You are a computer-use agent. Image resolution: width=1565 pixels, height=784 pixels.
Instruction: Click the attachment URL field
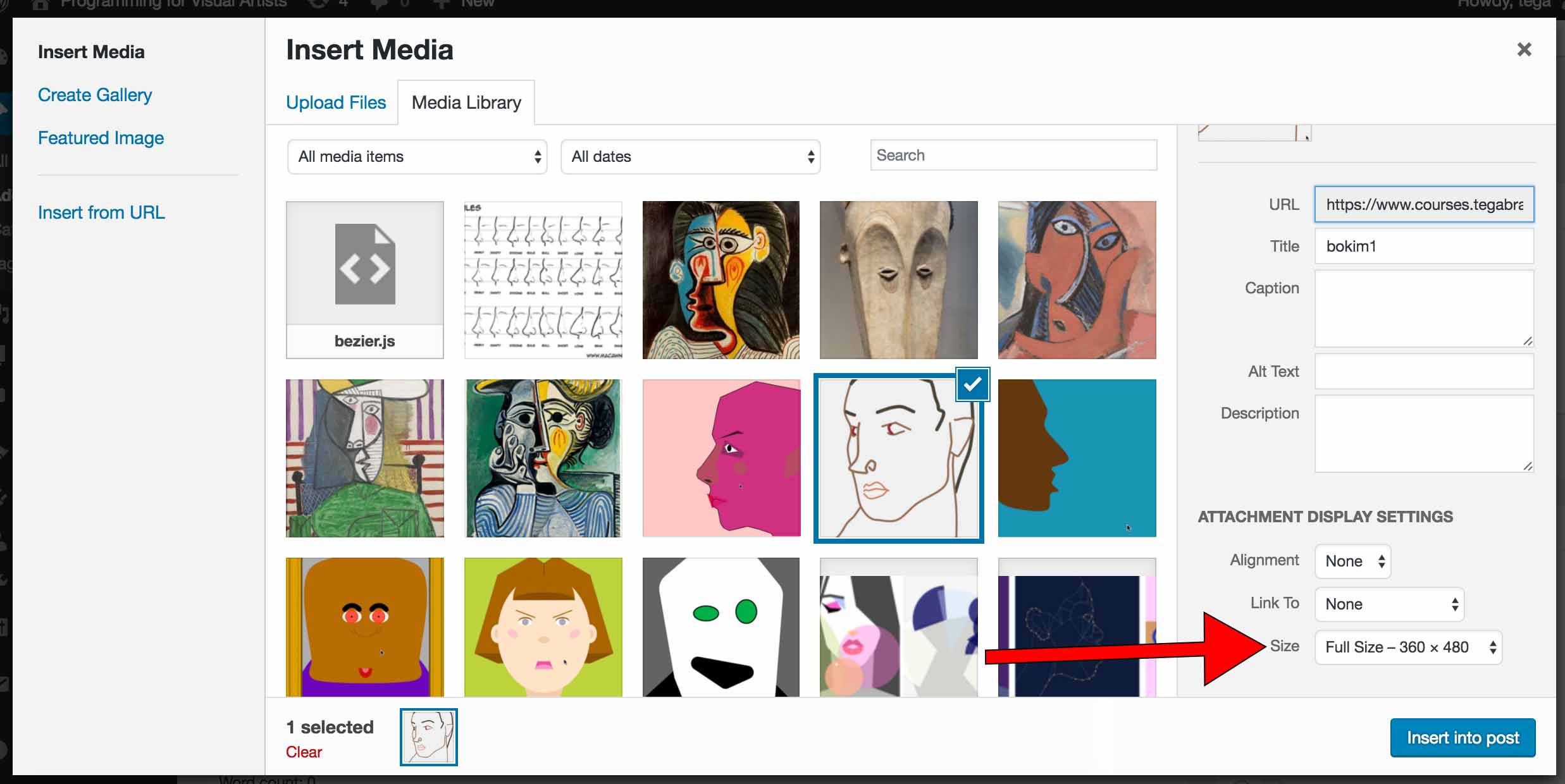1425,204
